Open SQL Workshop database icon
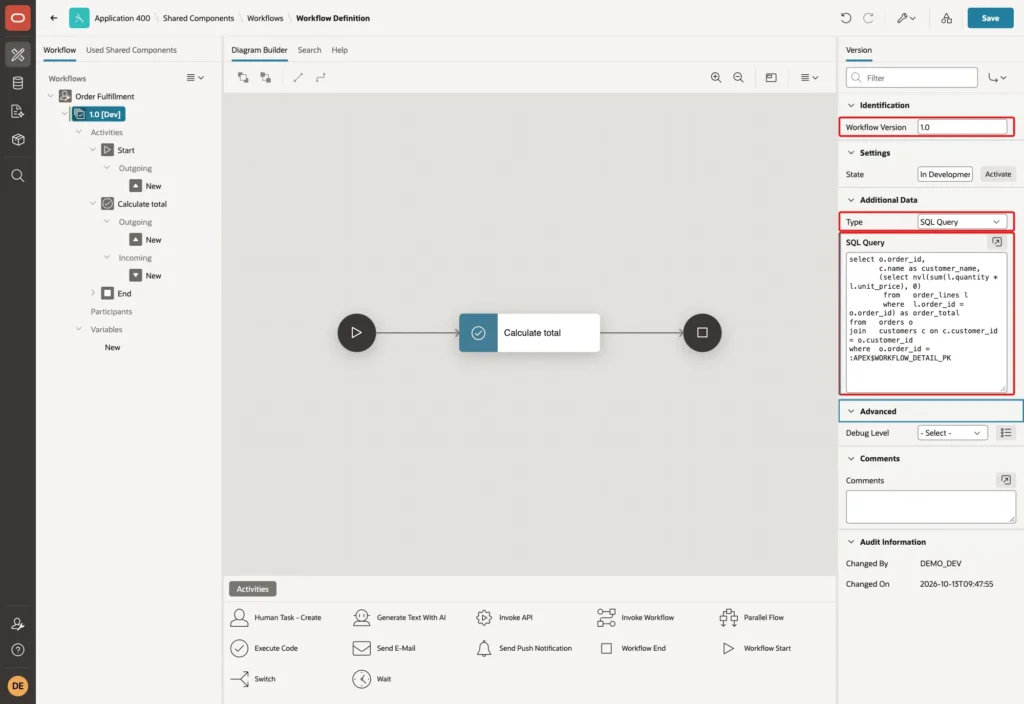Viewport: 1024px width, 704px height. click(18, 83)
